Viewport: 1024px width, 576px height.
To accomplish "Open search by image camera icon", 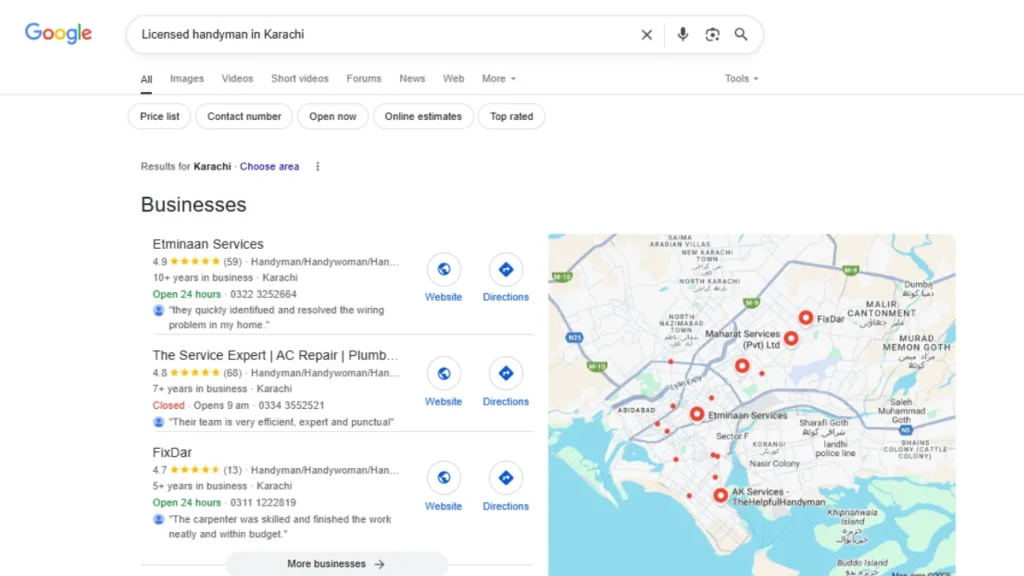I will (712, 35).
